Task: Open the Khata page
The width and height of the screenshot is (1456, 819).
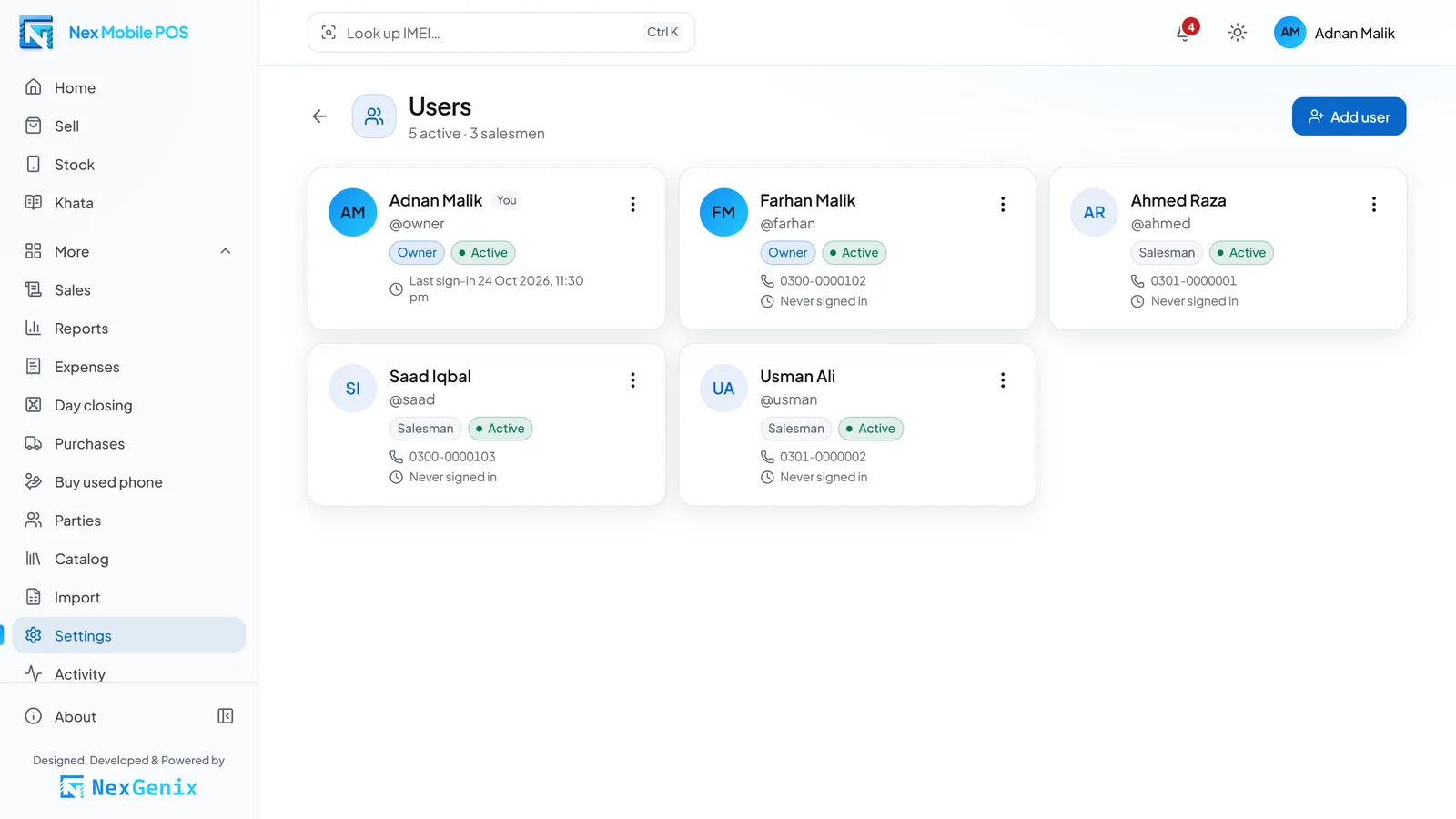Action: 129,203
